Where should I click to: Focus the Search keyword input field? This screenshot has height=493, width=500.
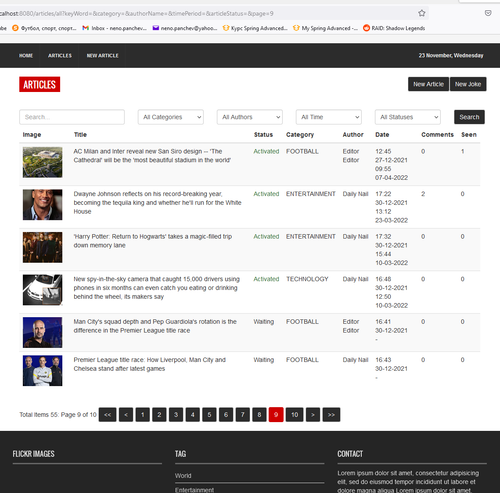pos(72,117)
